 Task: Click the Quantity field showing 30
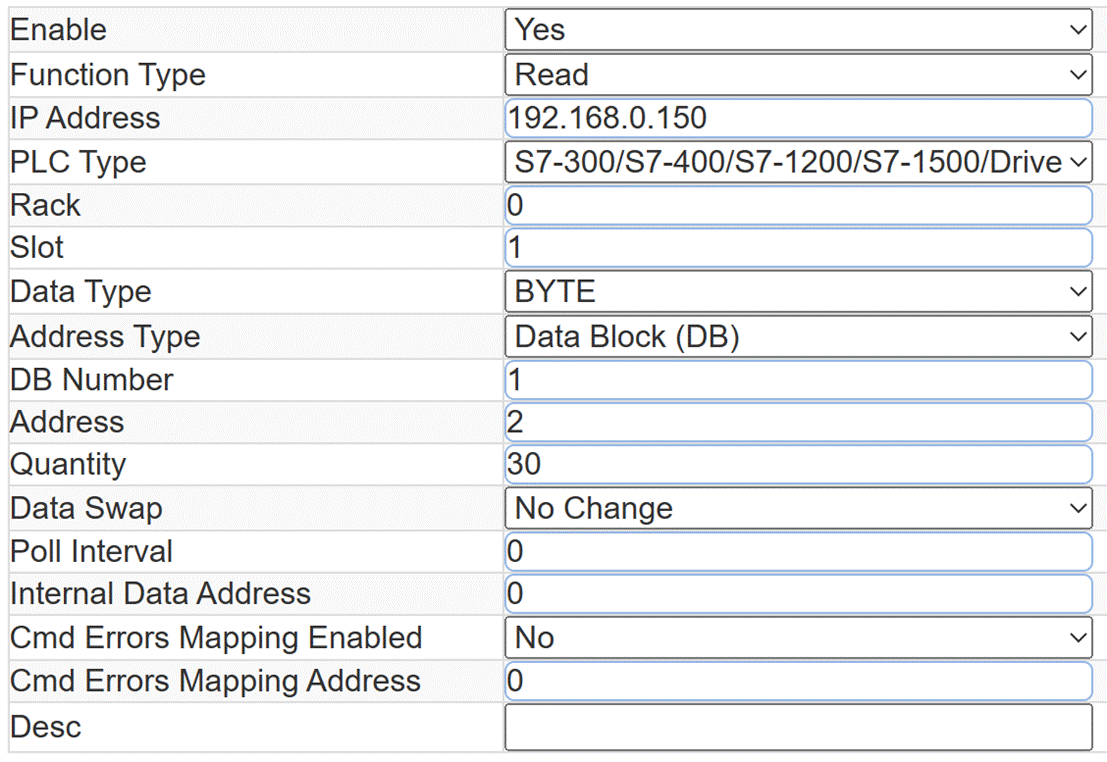[798, 465]
